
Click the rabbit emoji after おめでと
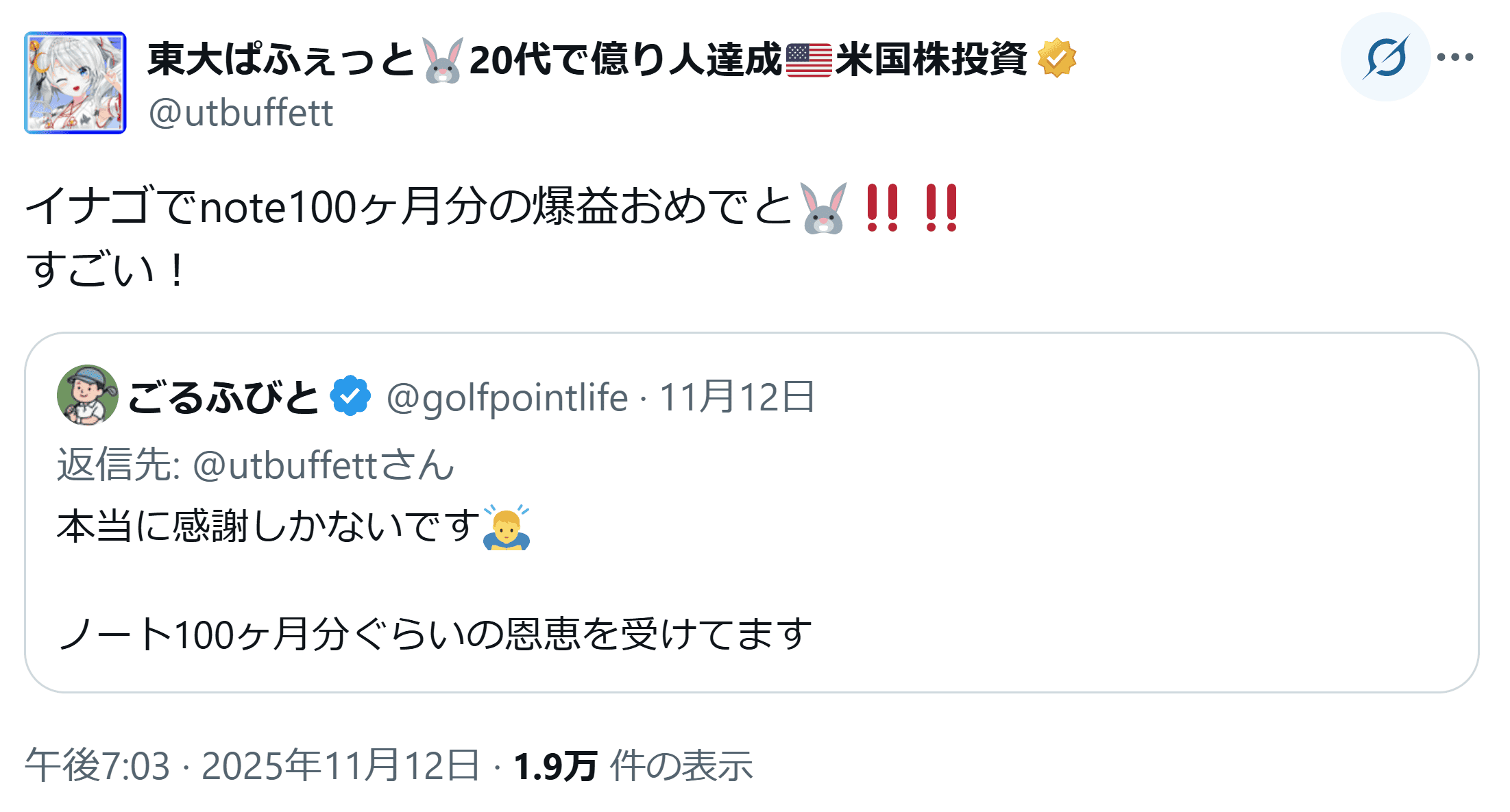pos(823,208)
